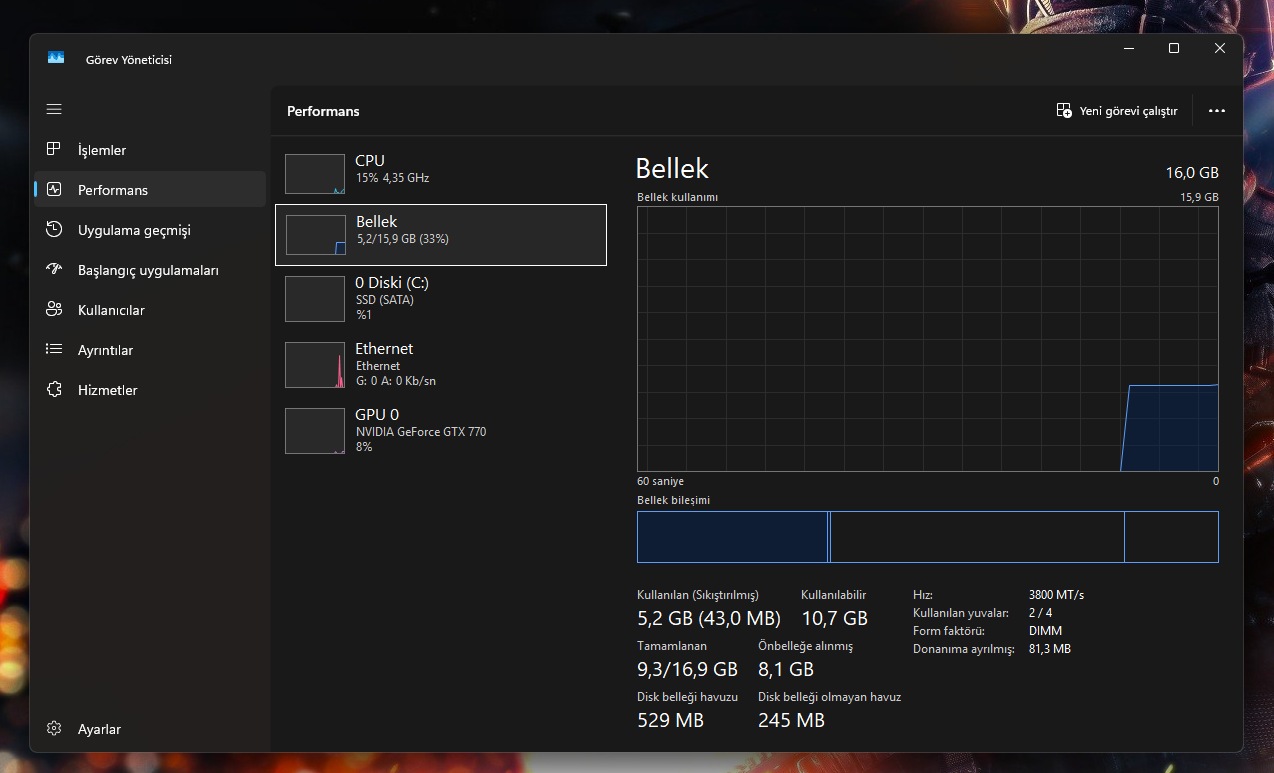Image resolution: width=1274 pixels, height=773 pixels.
Task: Click the Hizmetler puzzle icon
Action: click(54, 389)
